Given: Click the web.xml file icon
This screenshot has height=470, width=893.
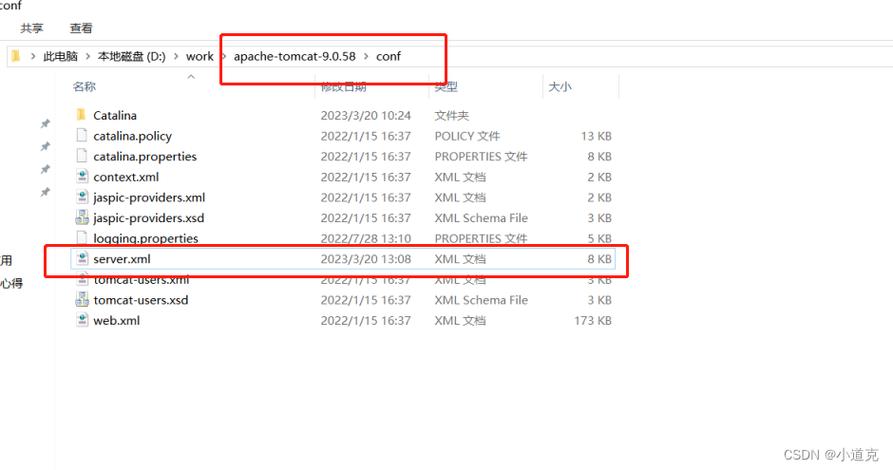Looking at the screenshot, I should click(x=82, y=321).
